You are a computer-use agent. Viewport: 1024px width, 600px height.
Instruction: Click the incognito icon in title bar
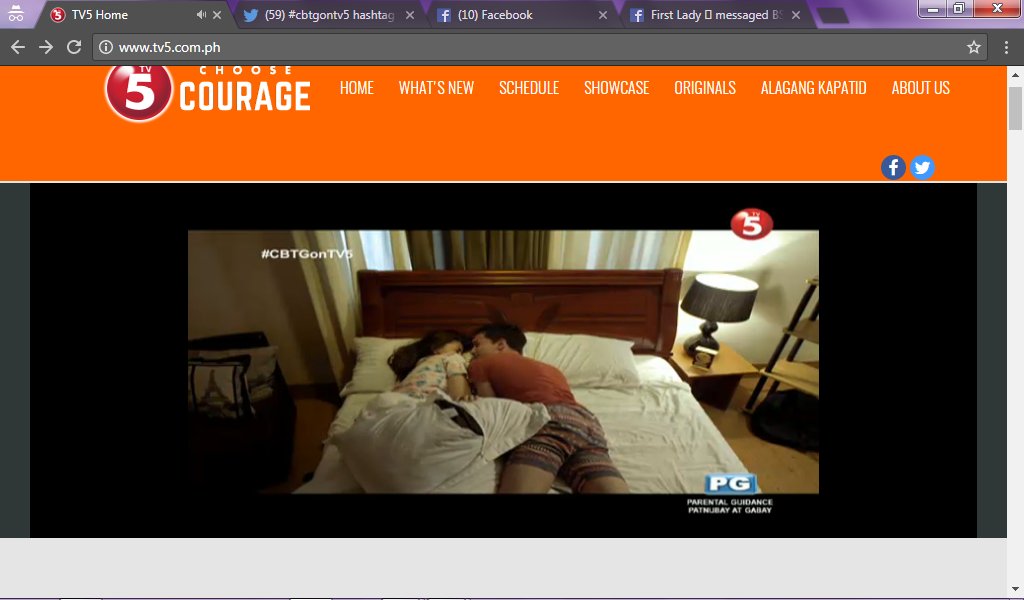16,13
